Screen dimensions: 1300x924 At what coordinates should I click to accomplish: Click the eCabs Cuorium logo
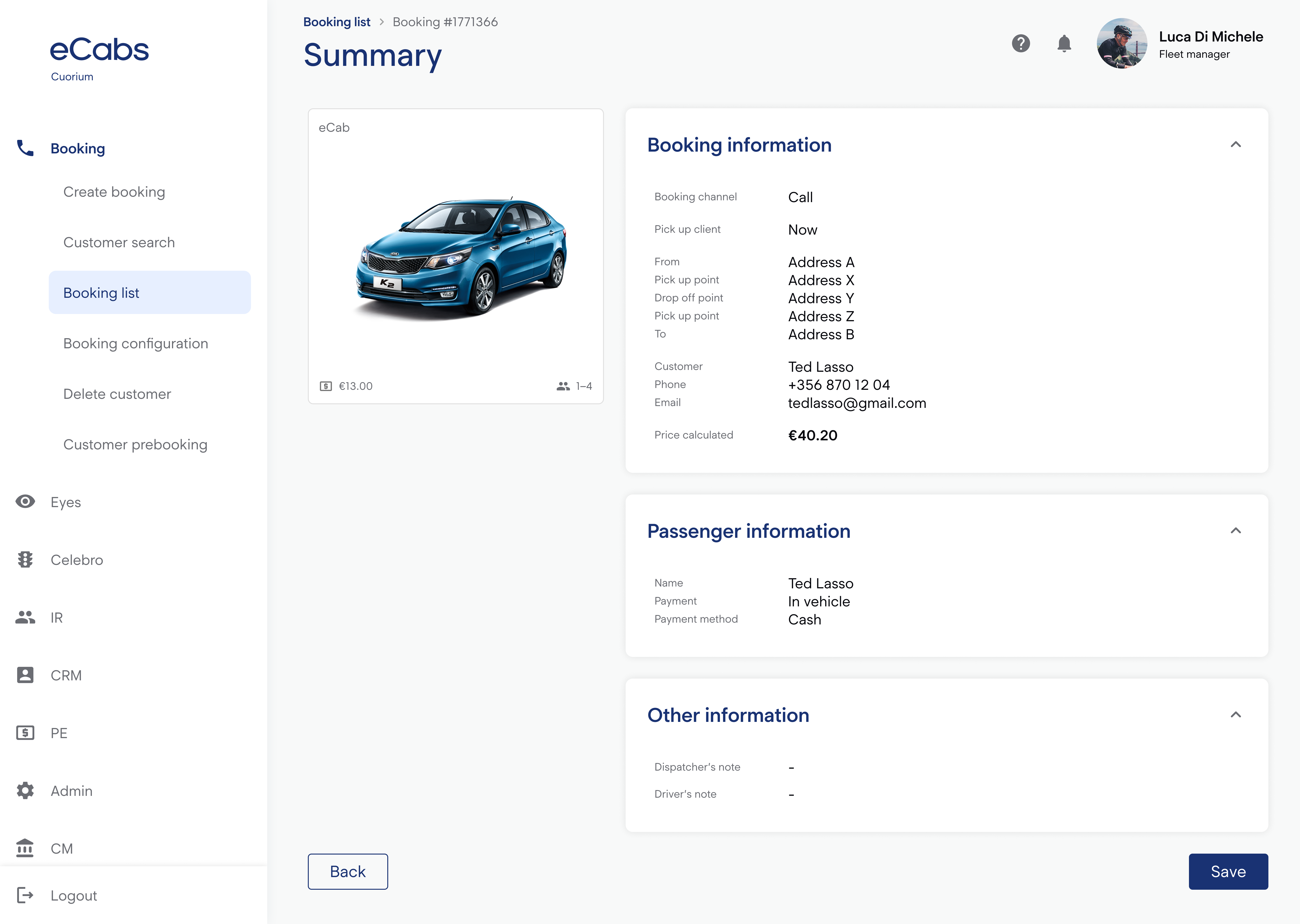99,59
